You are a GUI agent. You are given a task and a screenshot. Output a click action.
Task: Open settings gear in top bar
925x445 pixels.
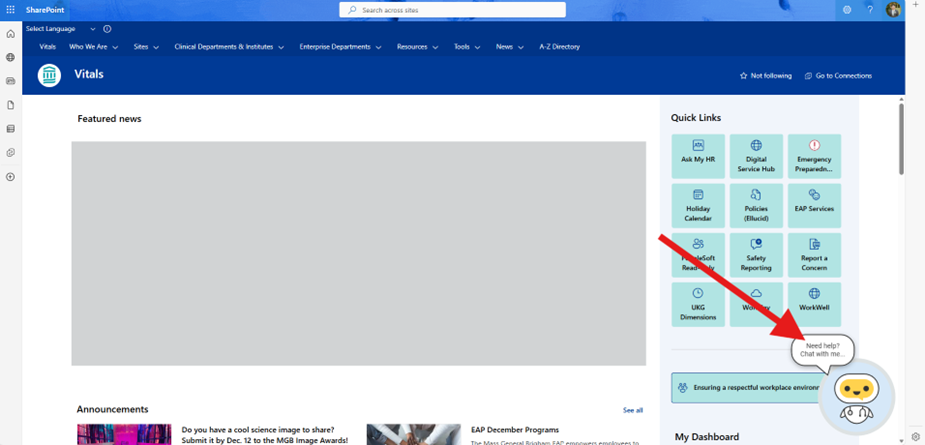tap(847, 9)
